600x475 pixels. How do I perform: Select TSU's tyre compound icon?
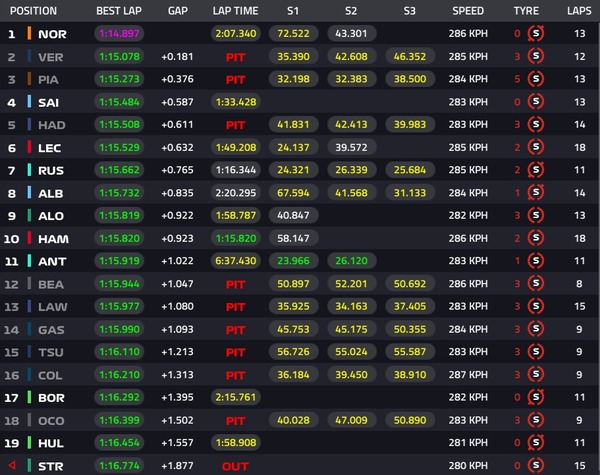click(535, 352)
